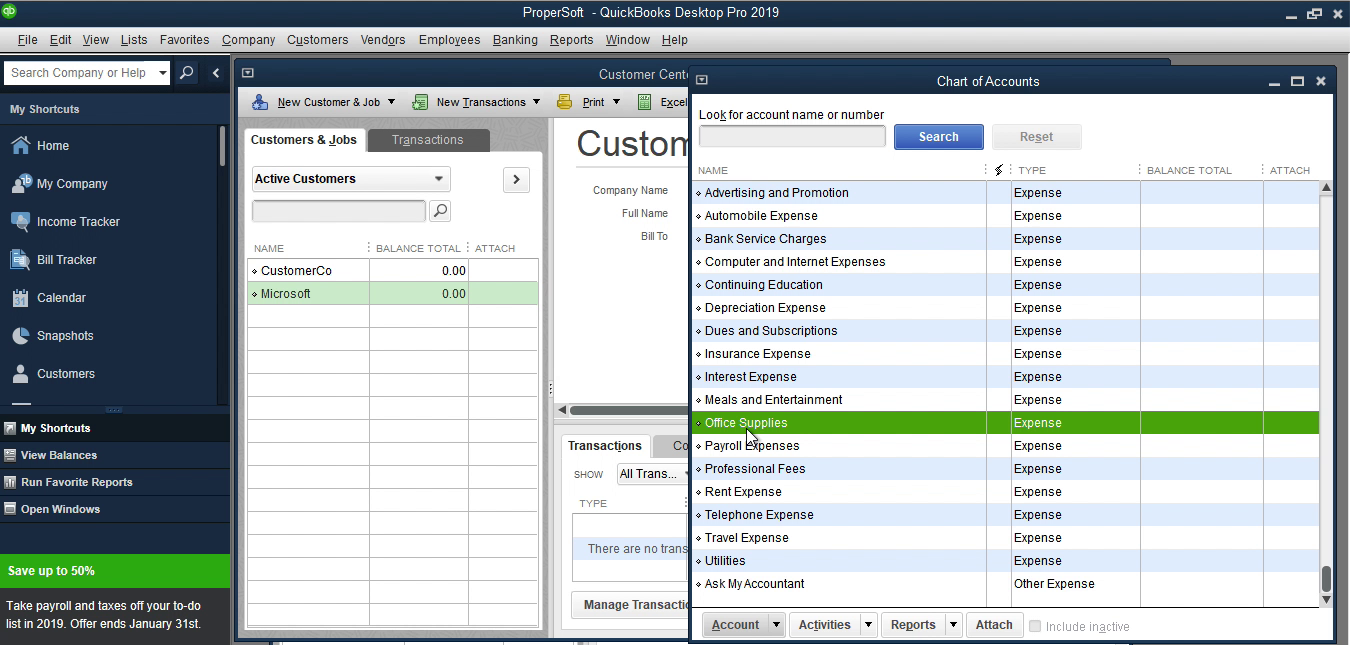This screenshot has height=645, width=1350.
Task: Click Search Company or Help field
Action: click(x=80, y=73)
